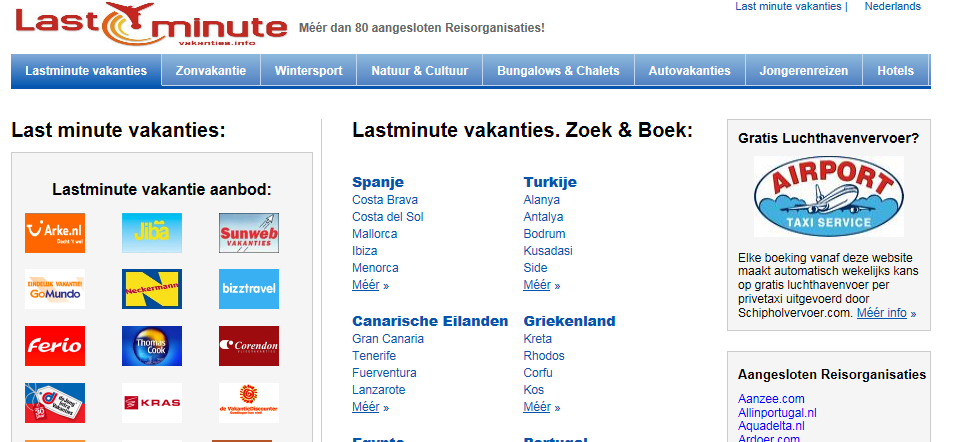The height and width of the screenshot is (442, 970).
Task: Open the Kos link
Action: point(534,390)
